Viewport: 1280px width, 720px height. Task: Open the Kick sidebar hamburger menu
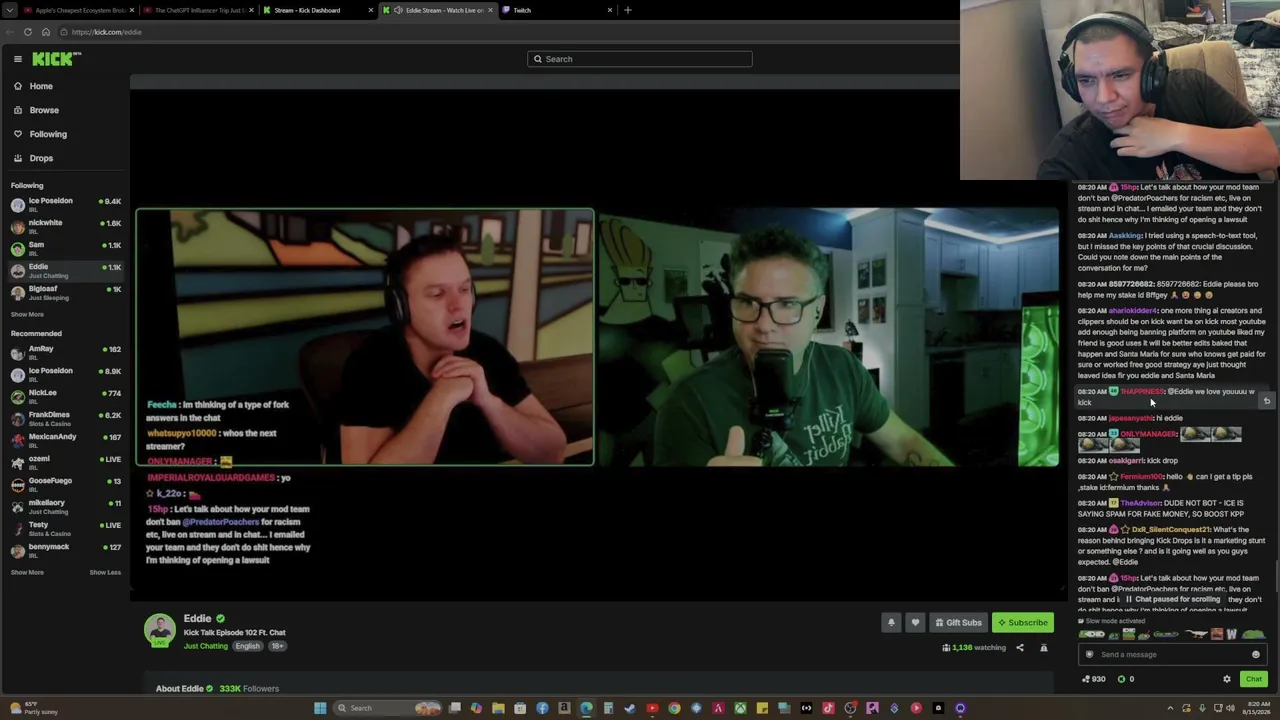[x=18, y=59]
